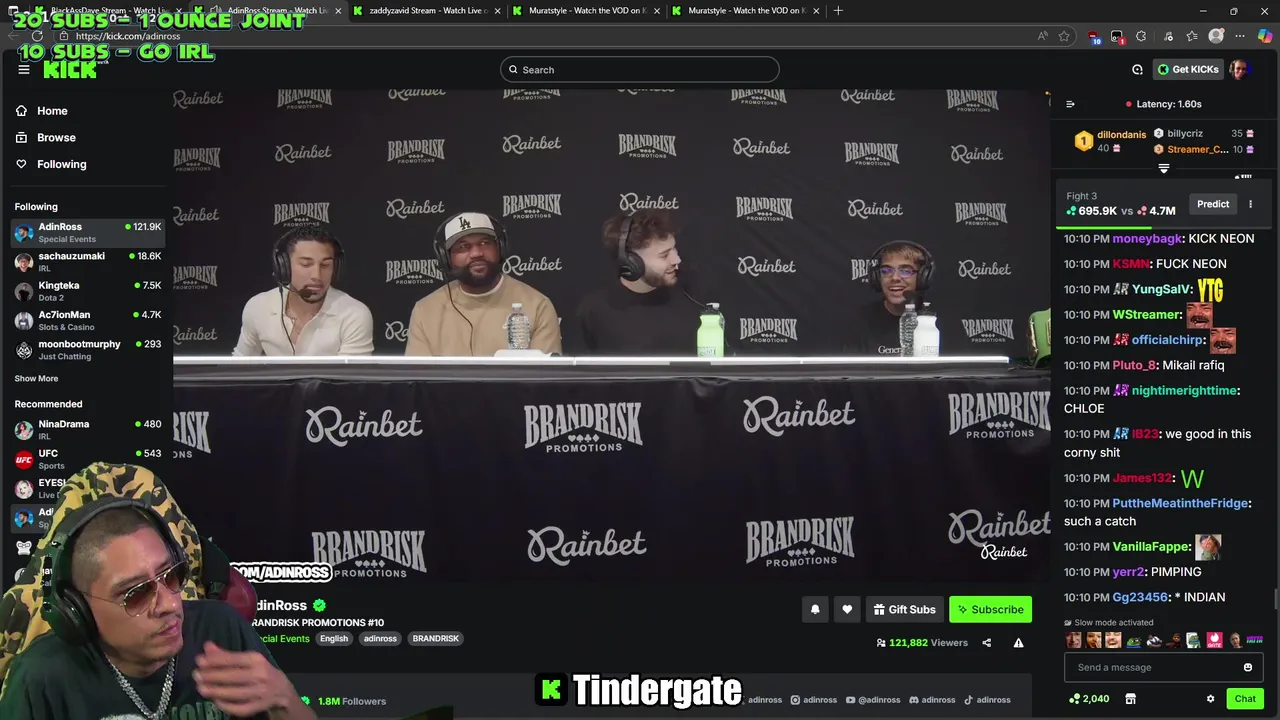Open top gifter dillondanis profile
Image resolution: width=1280 pixels, height=720 pixels.
pos(1121,134)
